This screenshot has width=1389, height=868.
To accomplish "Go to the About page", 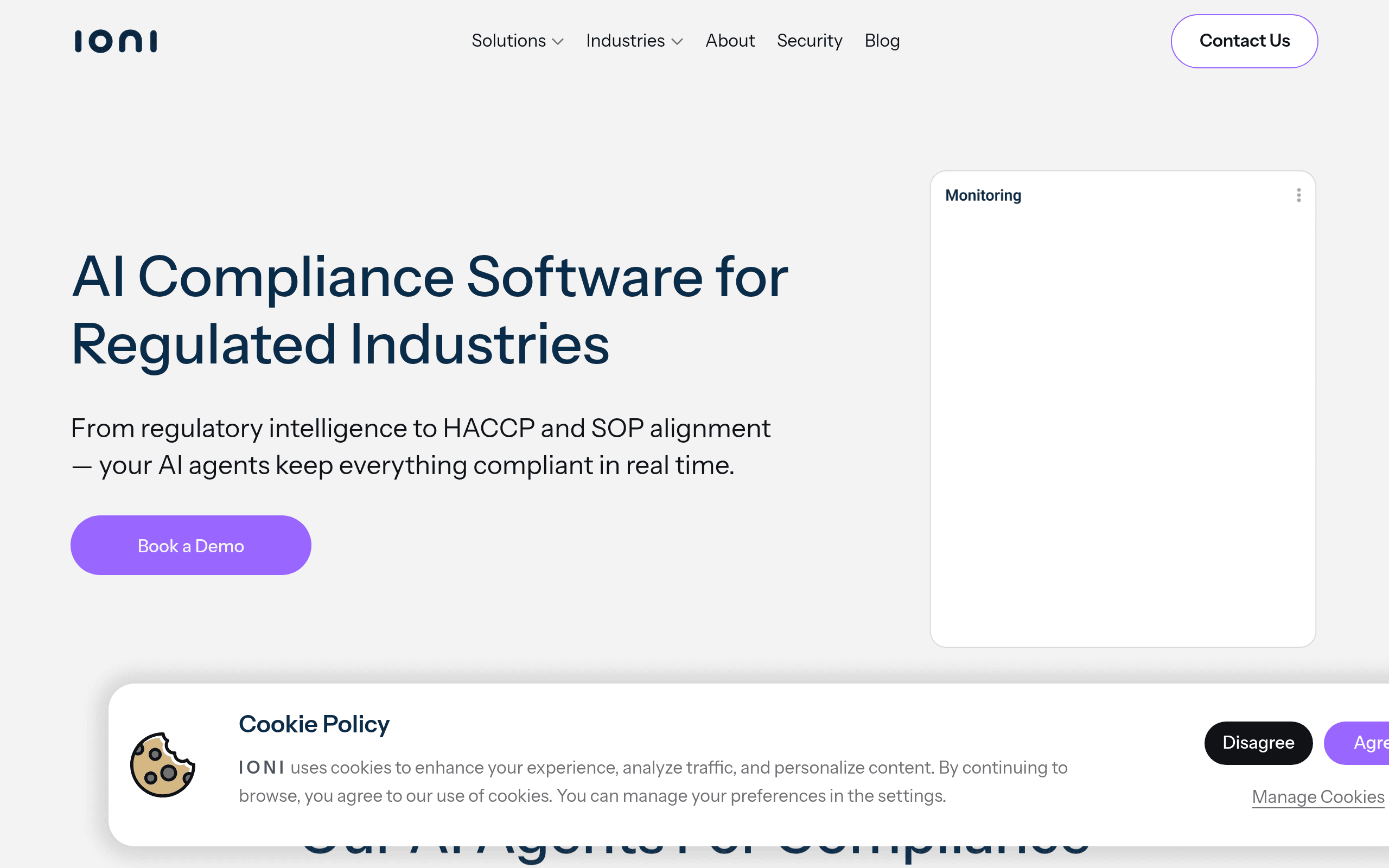I will 730,41.
